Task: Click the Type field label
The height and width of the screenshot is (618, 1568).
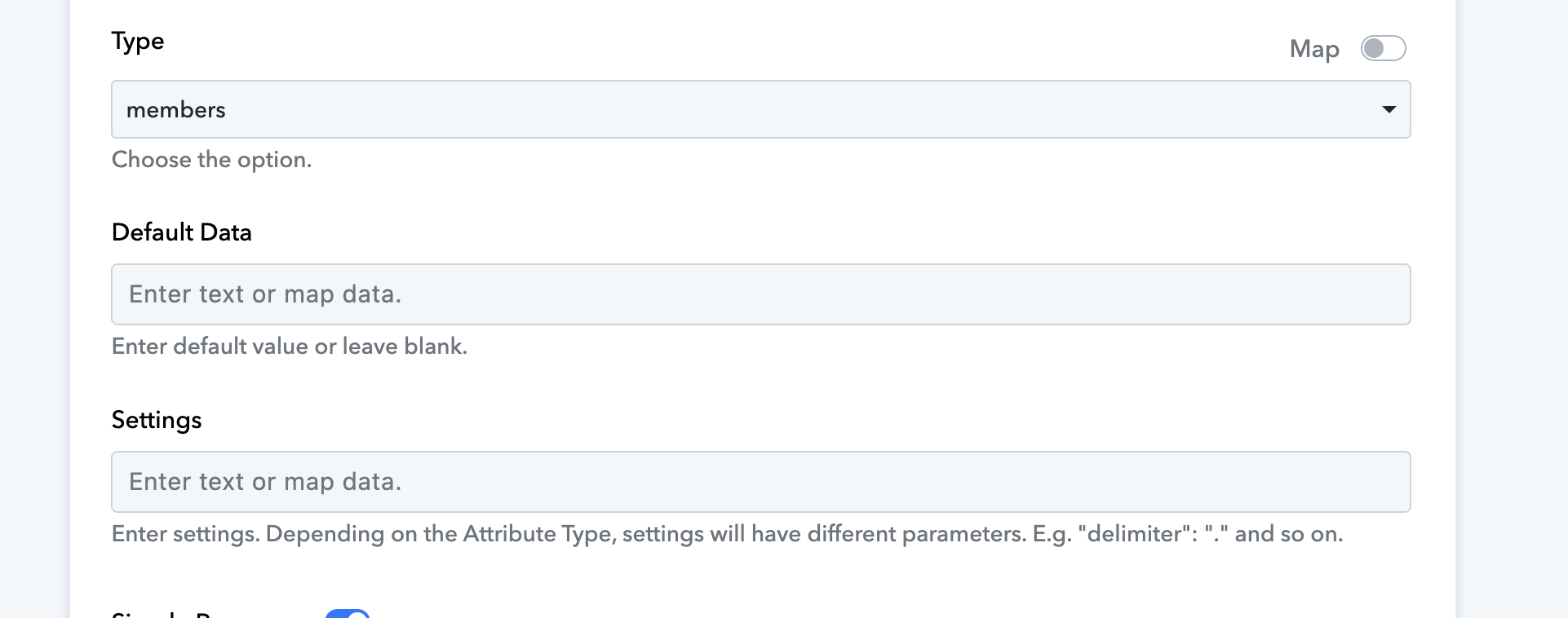Action: click(x=137, y=41)
